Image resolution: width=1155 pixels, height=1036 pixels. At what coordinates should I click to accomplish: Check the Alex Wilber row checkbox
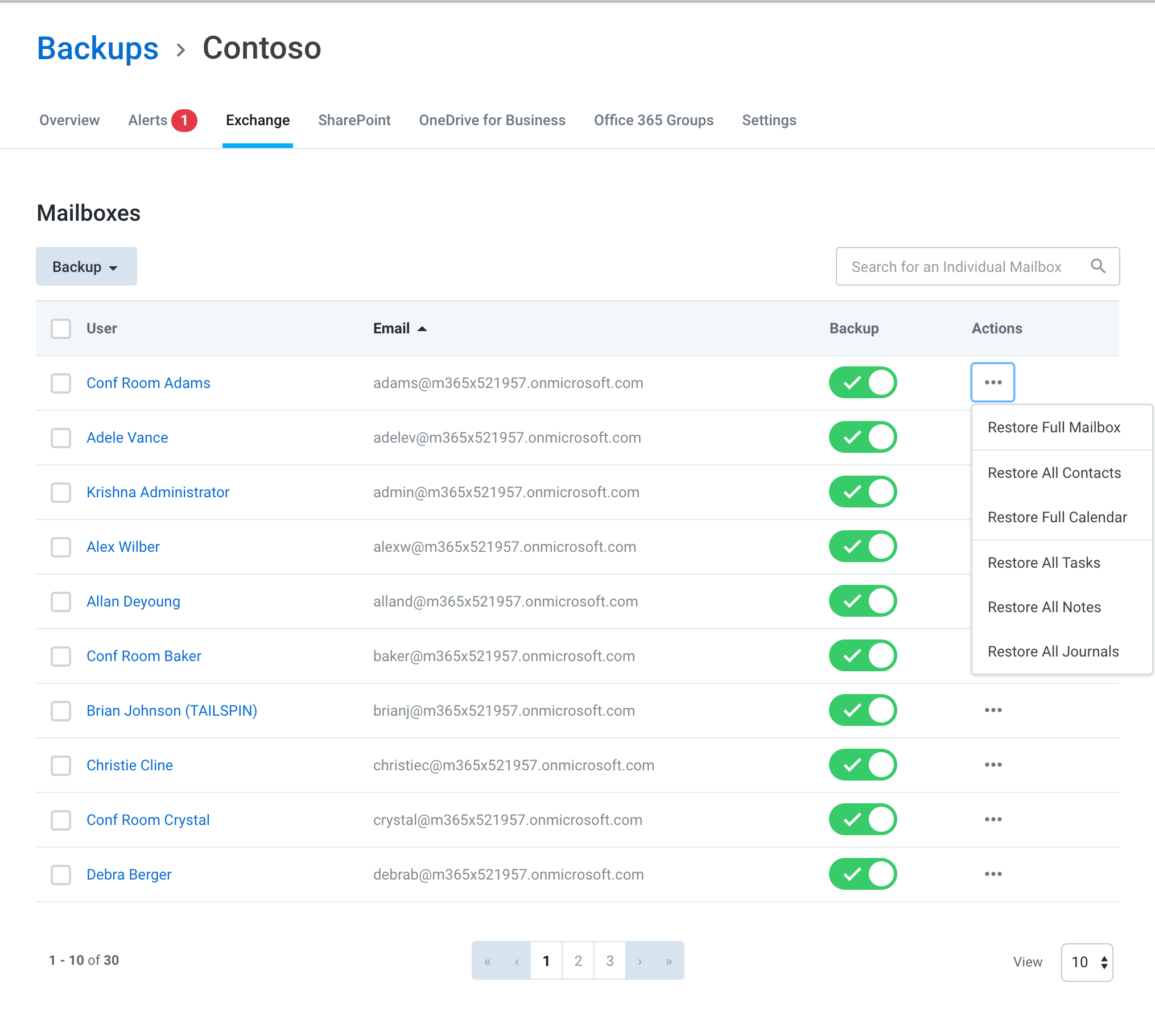pos(60,547)
